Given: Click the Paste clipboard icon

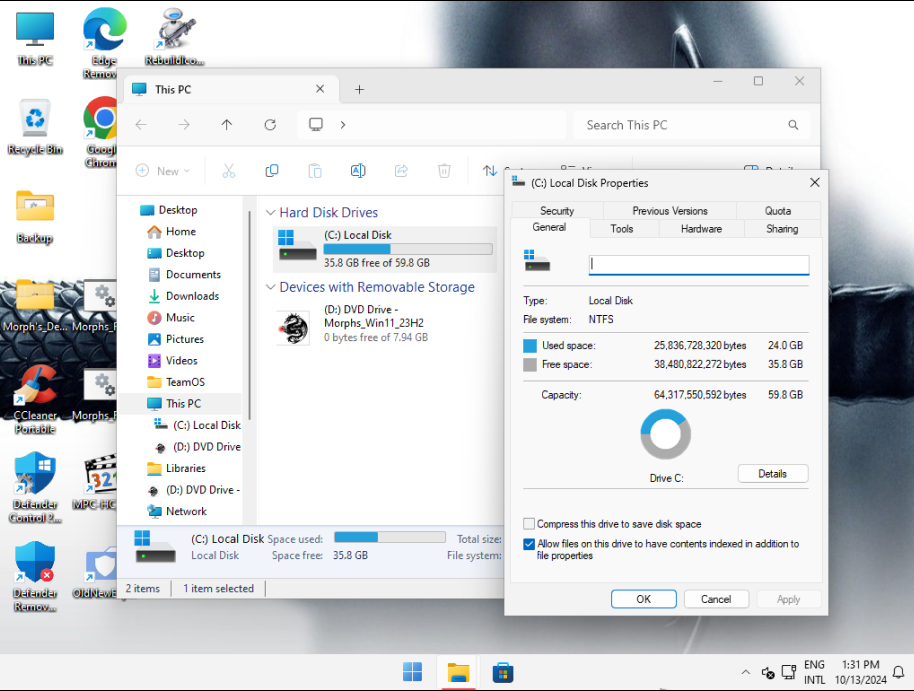Looking at the screenshot, I should (x=315, y=171).
